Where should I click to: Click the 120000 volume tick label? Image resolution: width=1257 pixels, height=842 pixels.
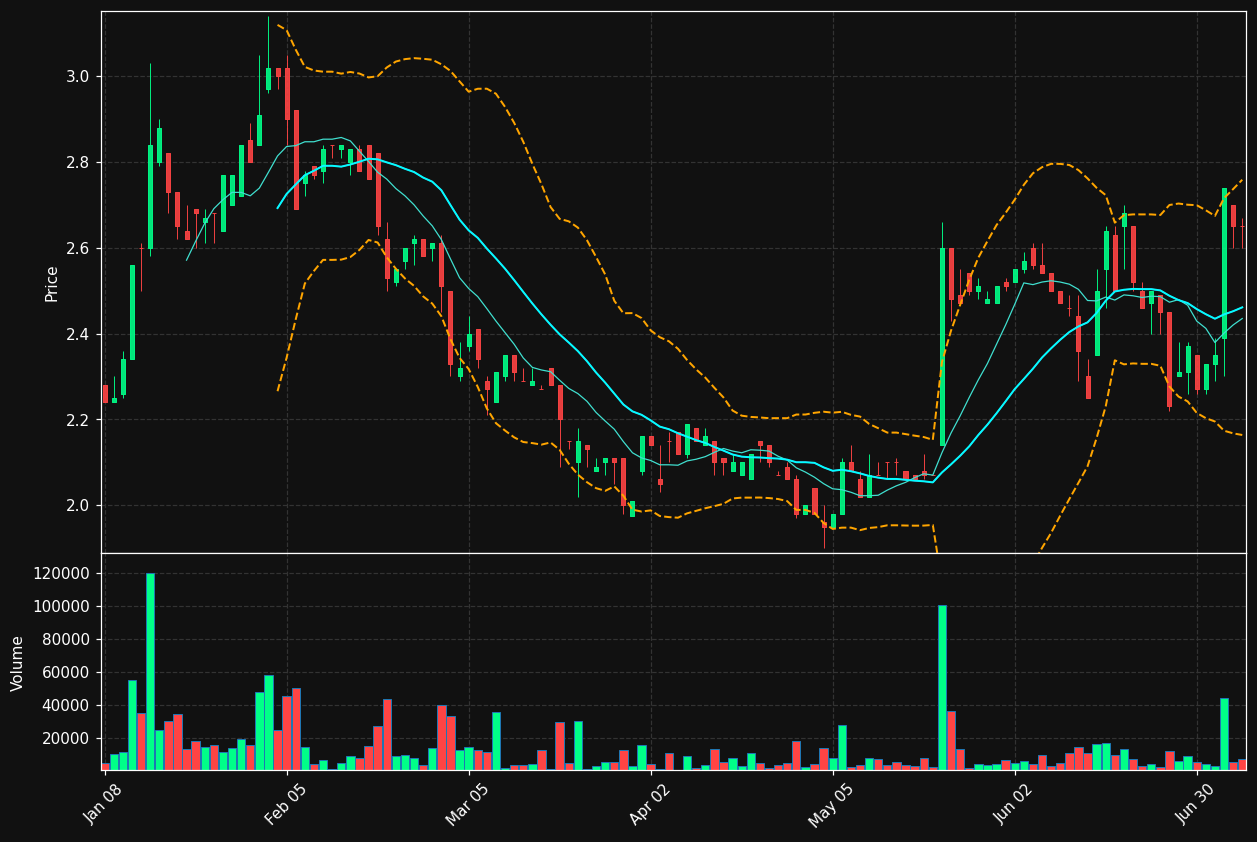coord(62,574)
